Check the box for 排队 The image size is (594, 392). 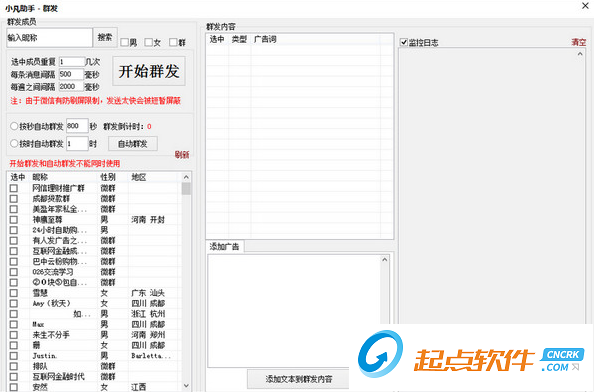coord(14,366)
